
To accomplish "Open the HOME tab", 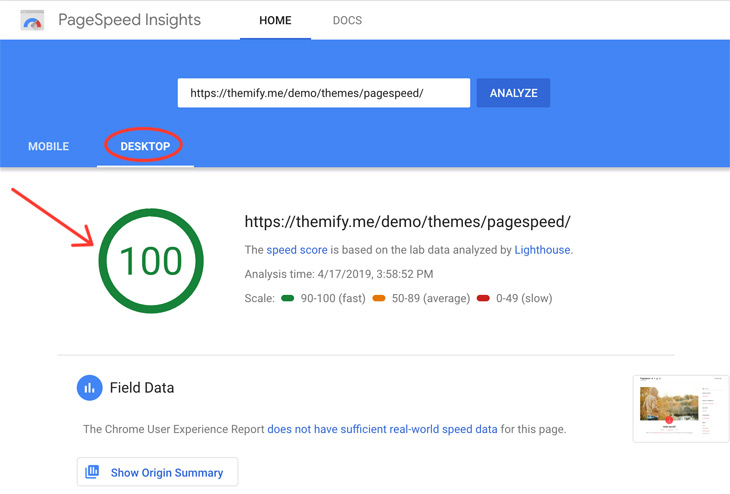I will [275, 20].
